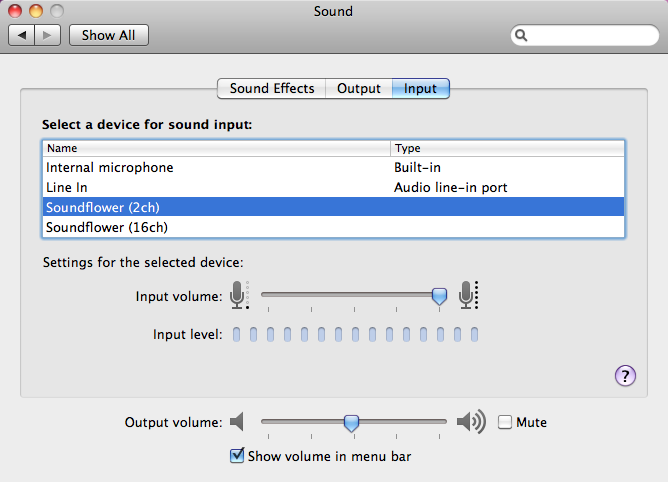
Task: Minimize the Sound window with yellow button
Action: point(36,11)
